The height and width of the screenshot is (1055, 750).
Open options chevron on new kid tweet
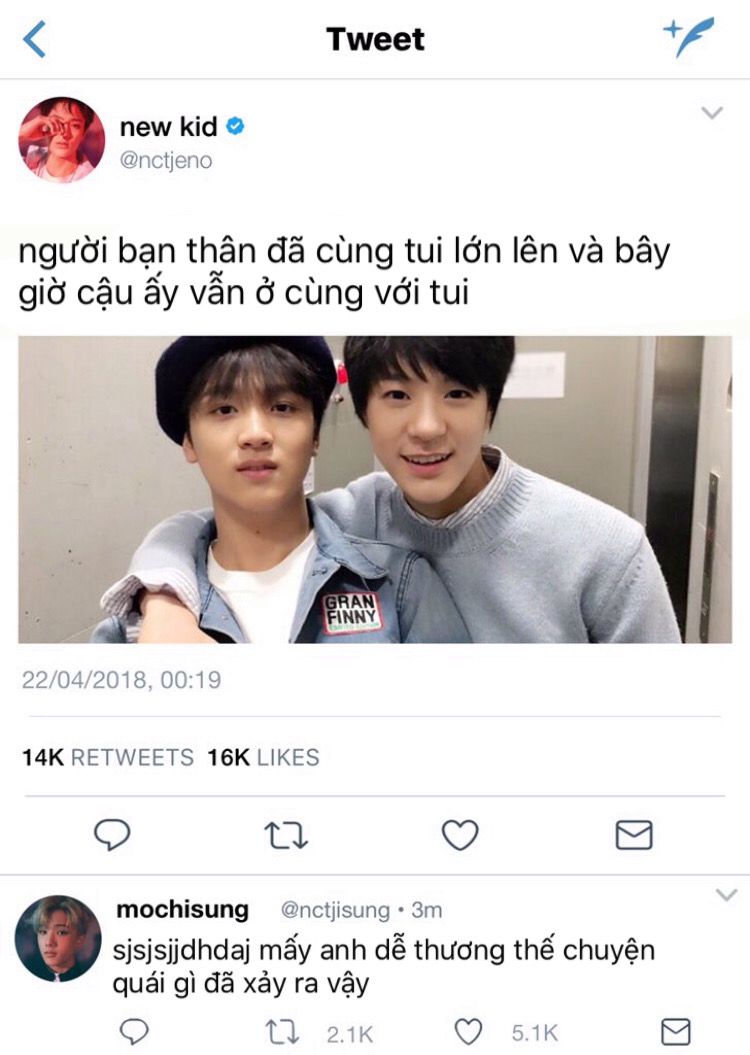(712, 112)
